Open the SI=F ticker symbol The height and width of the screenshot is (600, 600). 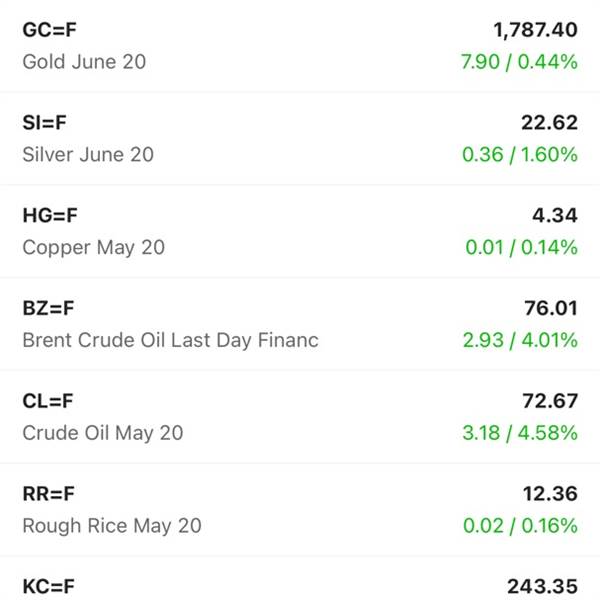click(44, 122)
